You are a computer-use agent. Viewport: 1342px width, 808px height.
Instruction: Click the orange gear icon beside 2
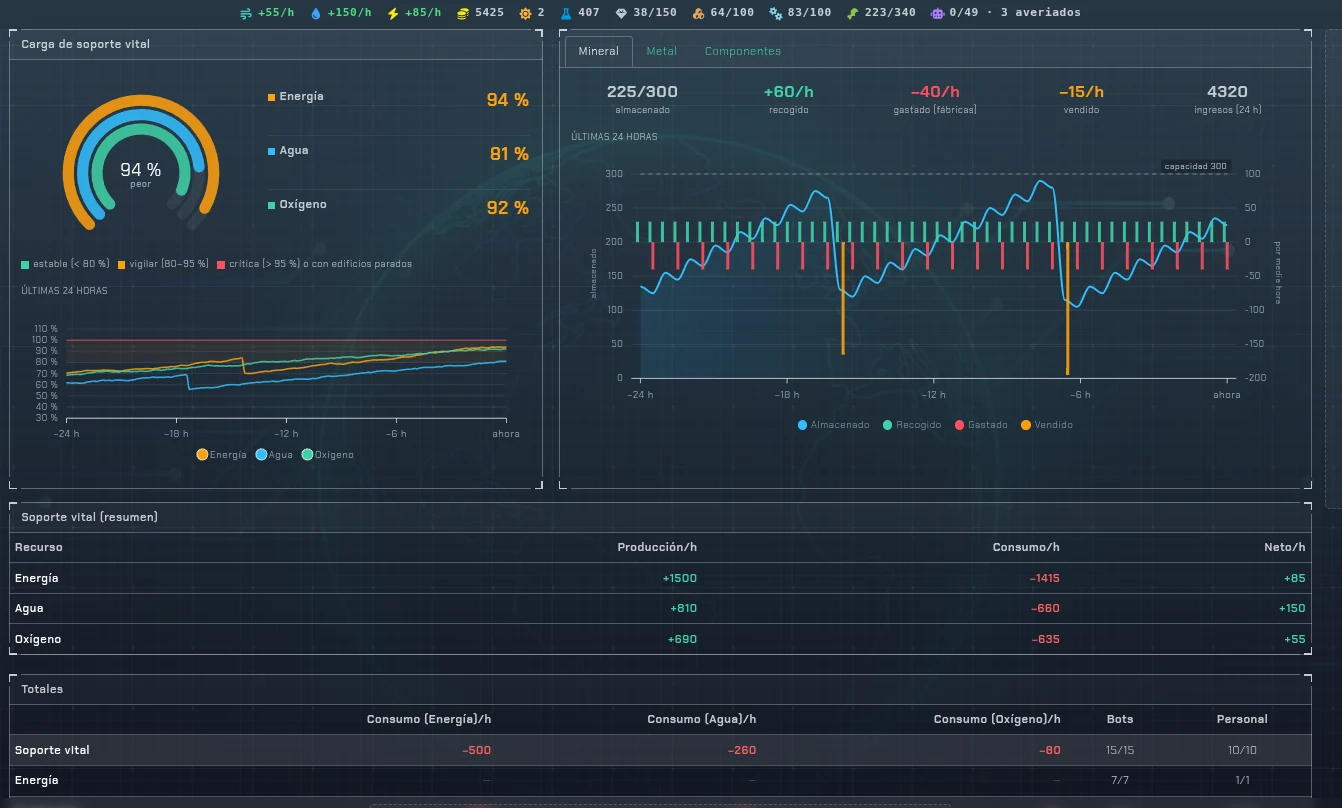[526, 13]
